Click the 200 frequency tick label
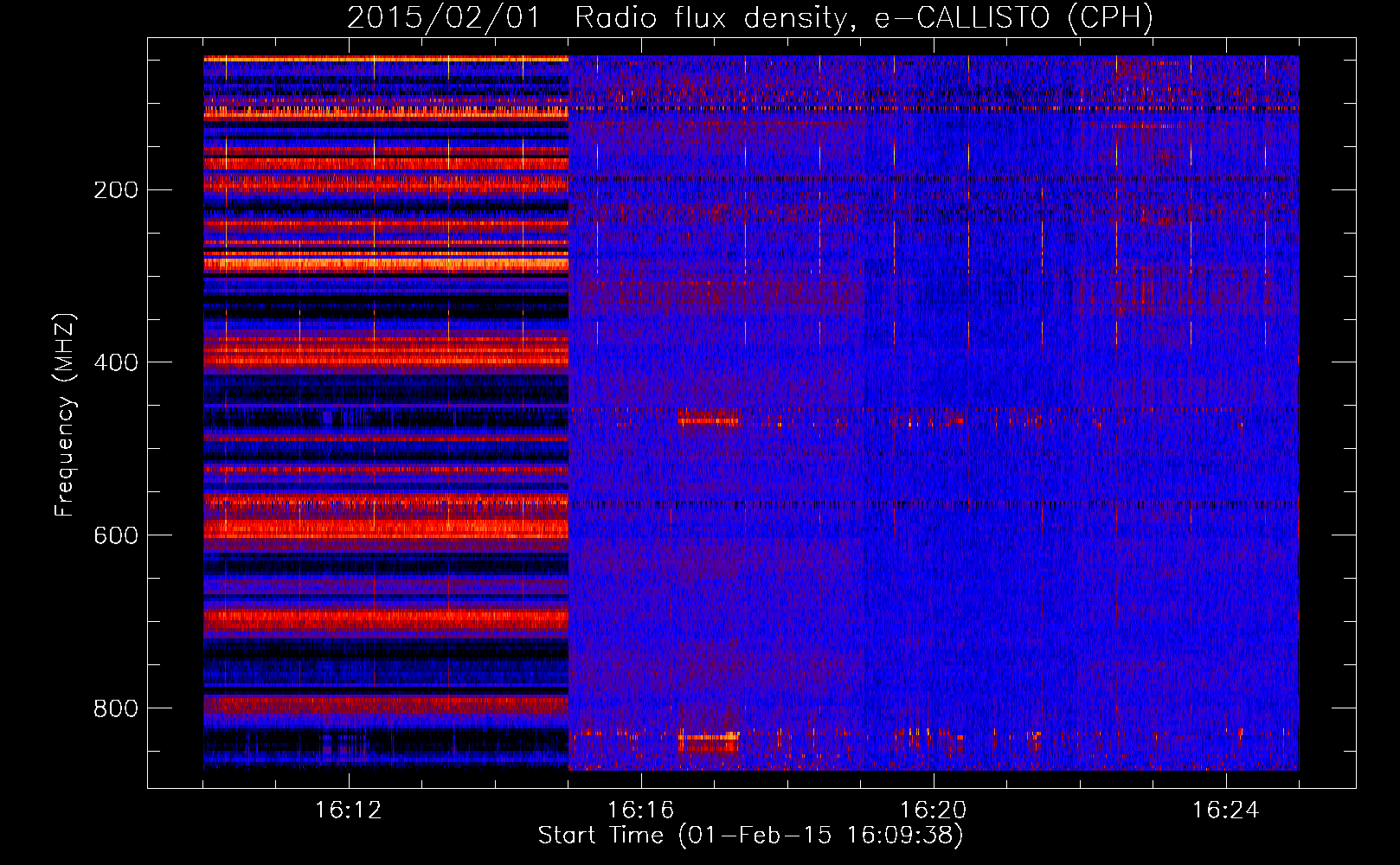This screenshot has height=865, width=1400. coord(115,190)
